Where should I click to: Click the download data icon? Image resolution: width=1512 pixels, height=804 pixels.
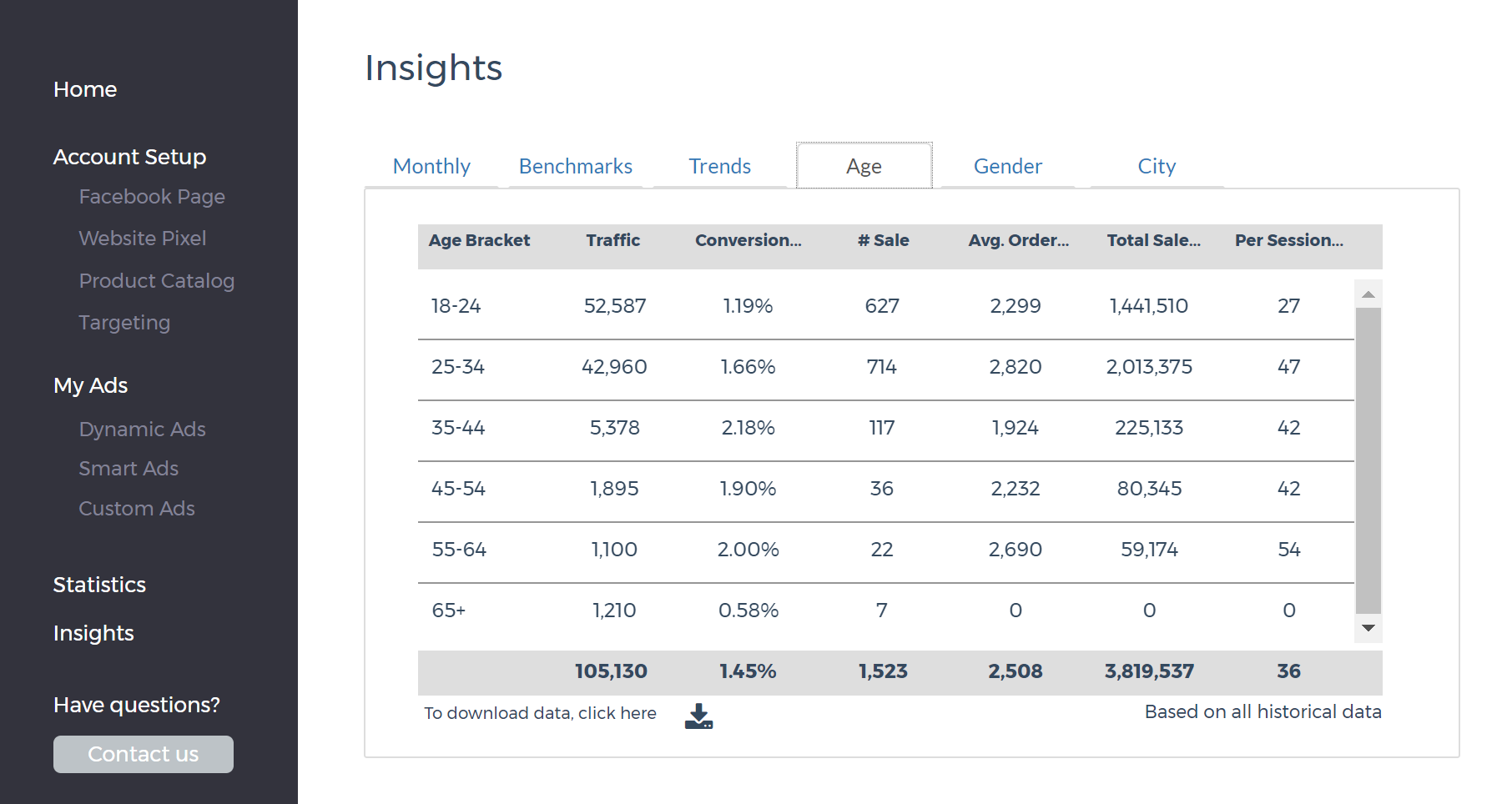(698, 716)
